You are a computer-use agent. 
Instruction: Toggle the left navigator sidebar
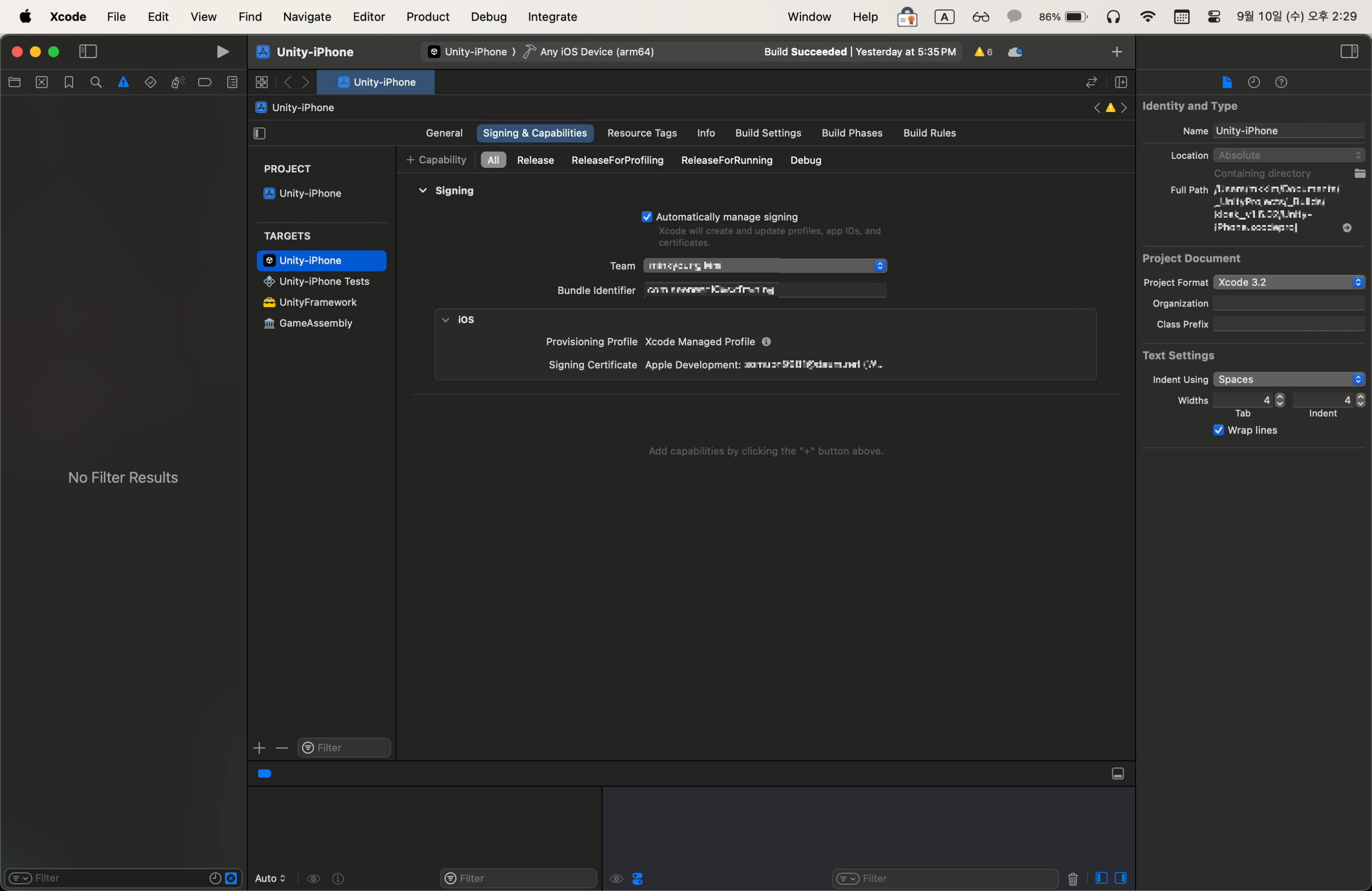[88, 52]
